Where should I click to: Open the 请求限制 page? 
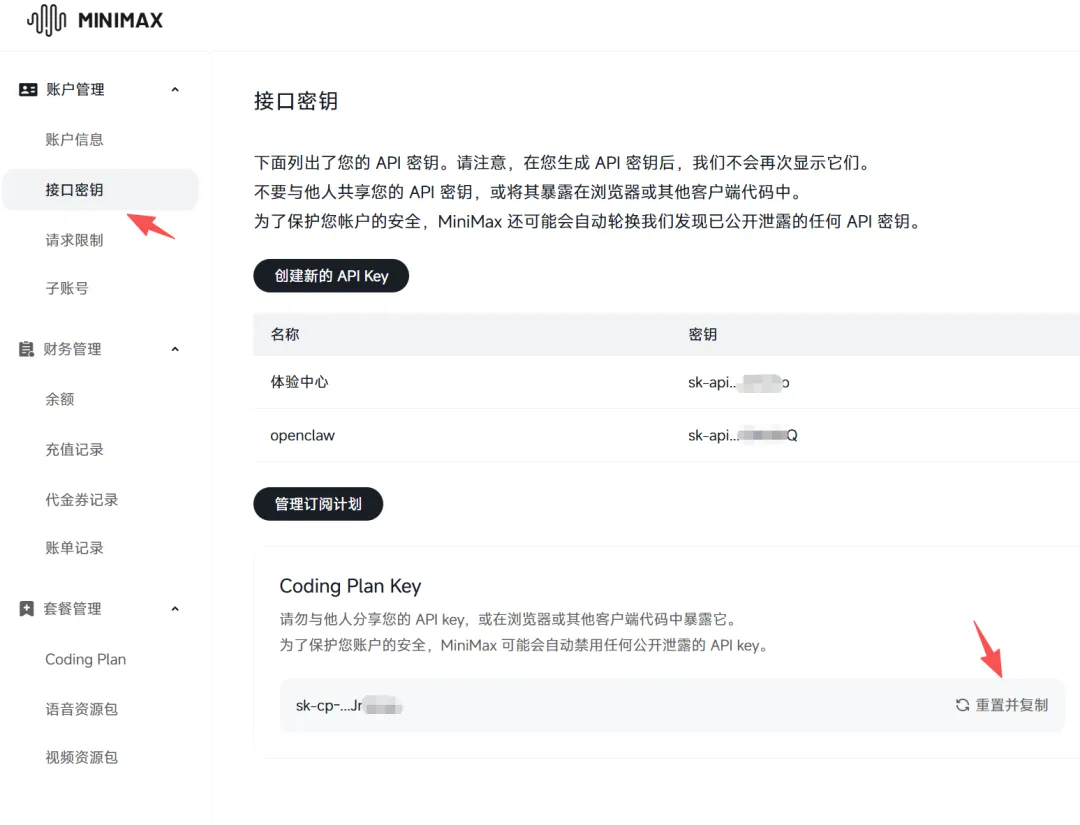coord(74,240)
